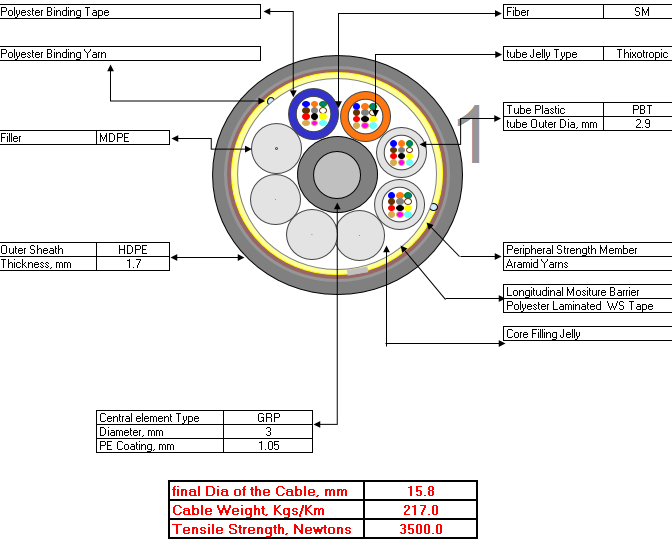Select the Outer Sheath label cell
The width and height of the screenshot is (672, 547).
click(48, 249)
